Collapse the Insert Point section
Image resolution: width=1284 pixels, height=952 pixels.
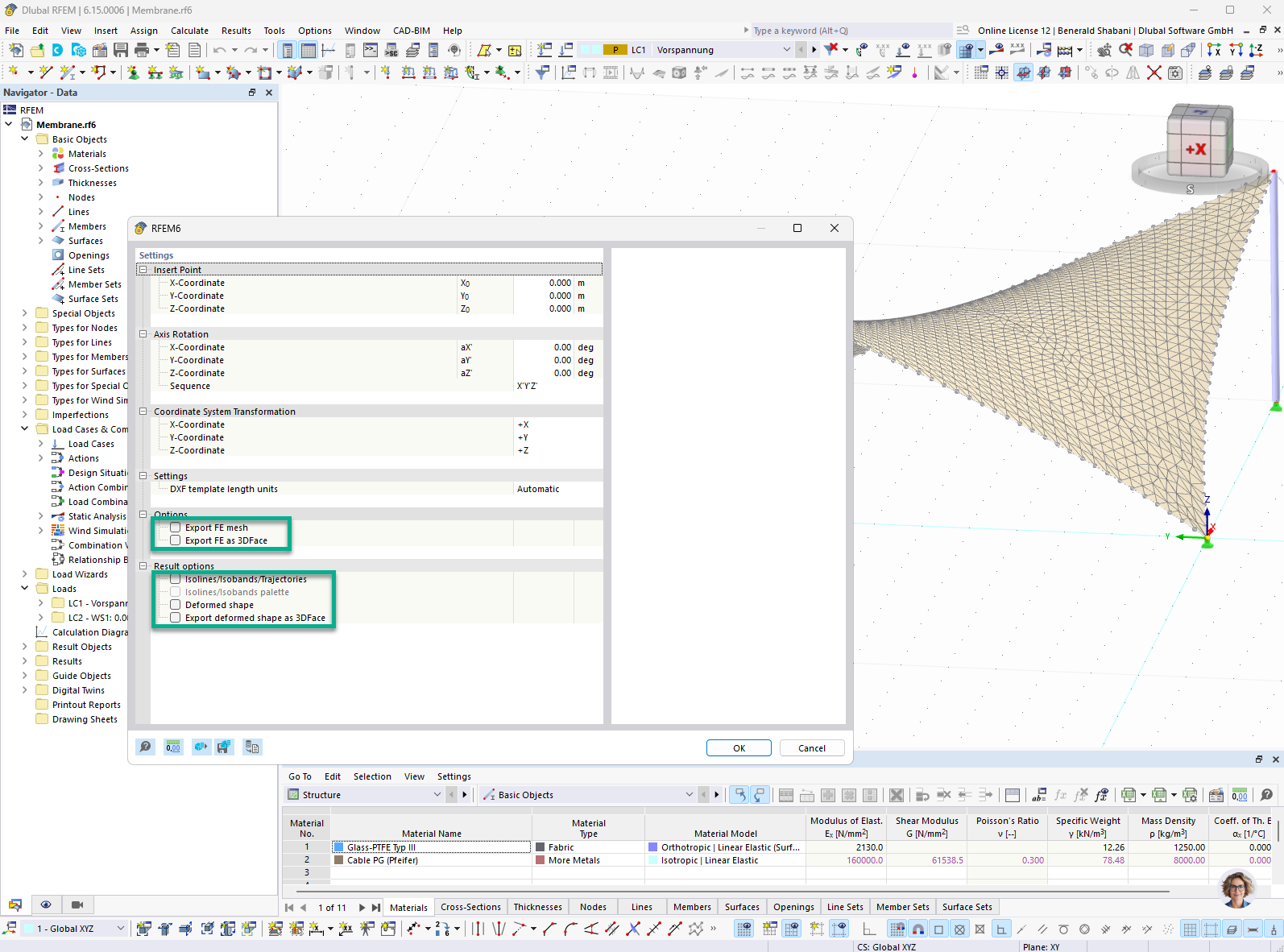click(x=143, y=270)
